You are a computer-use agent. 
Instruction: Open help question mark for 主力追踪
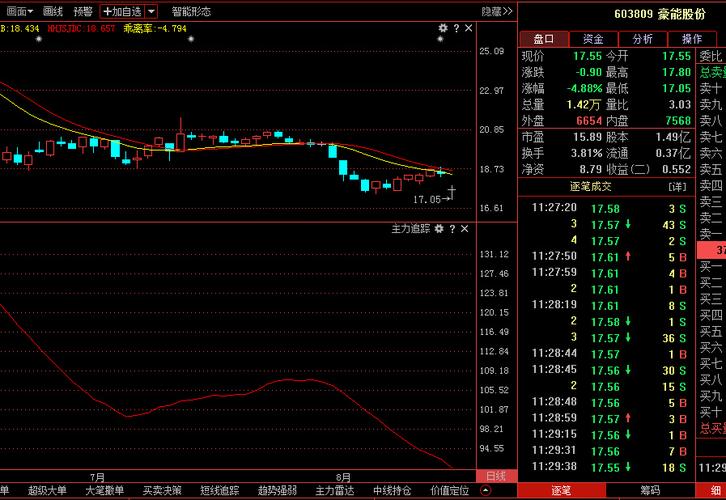coord(452,229)
